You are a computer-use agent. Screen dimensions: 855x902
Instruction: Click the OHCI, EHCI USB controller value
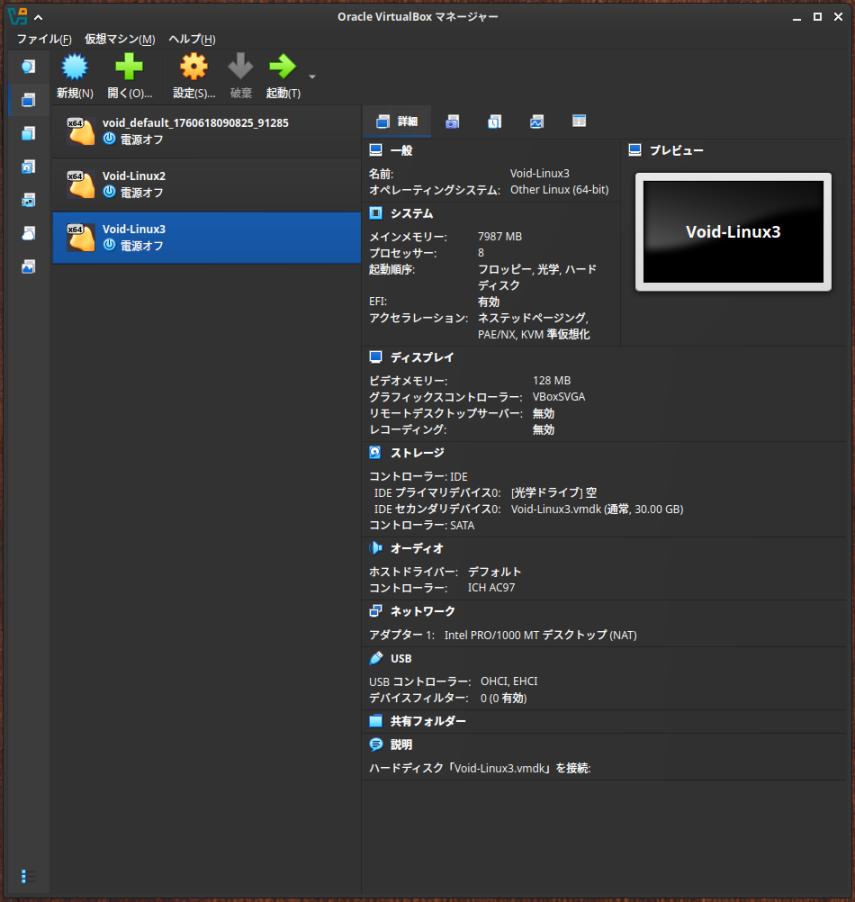pos(509,681)
